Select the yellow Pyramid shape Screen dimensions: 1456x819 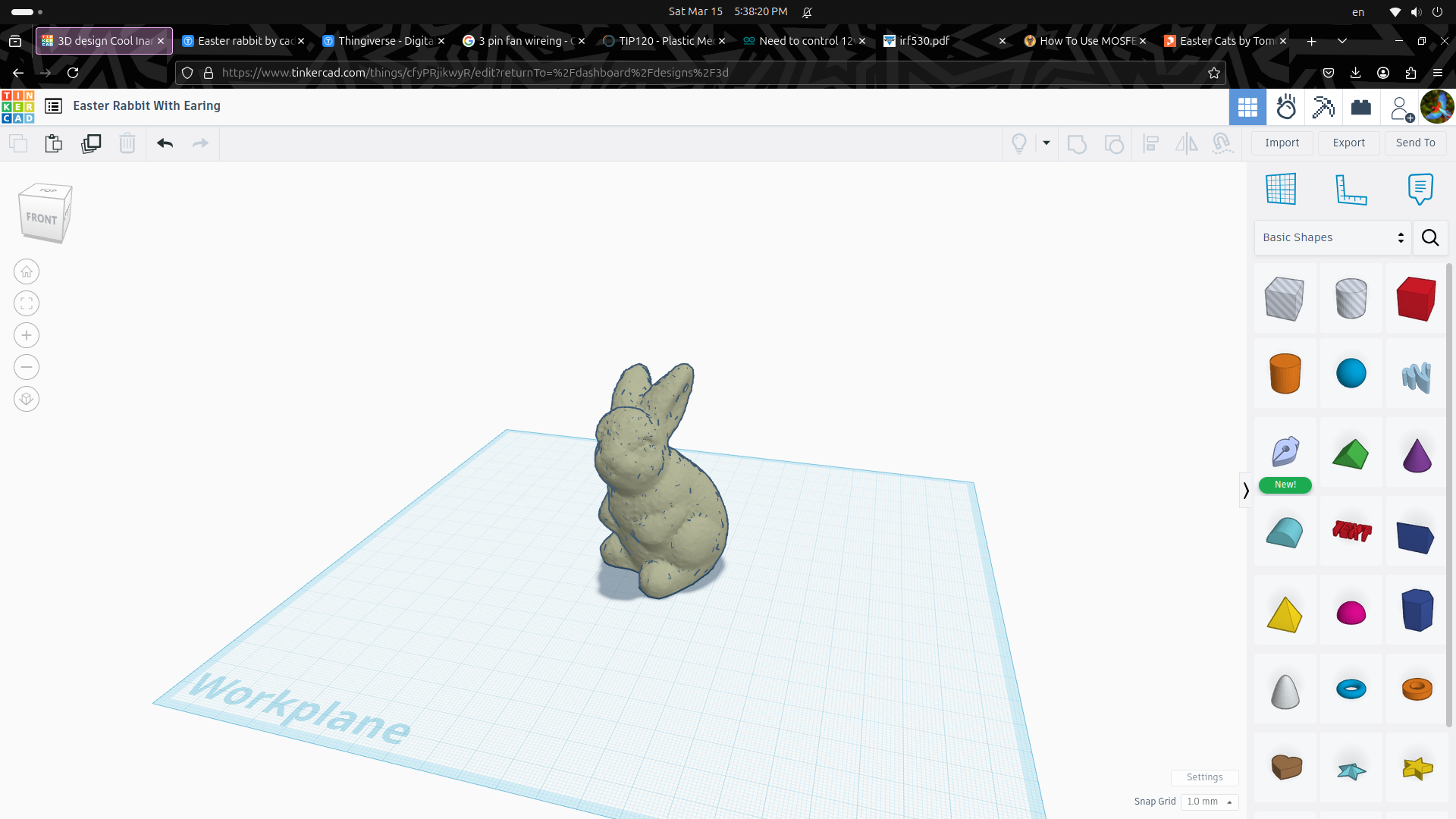coord(1284,614)
